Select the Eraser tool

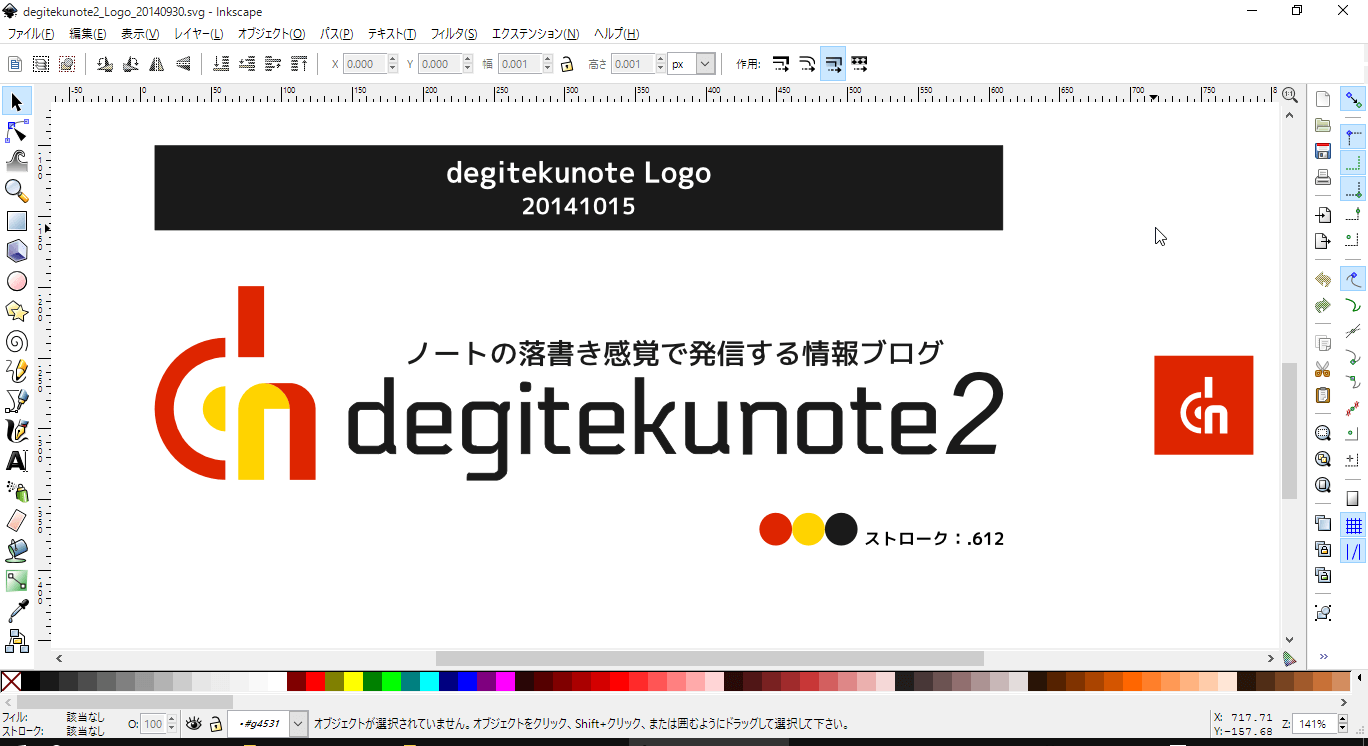coord(17,521)
